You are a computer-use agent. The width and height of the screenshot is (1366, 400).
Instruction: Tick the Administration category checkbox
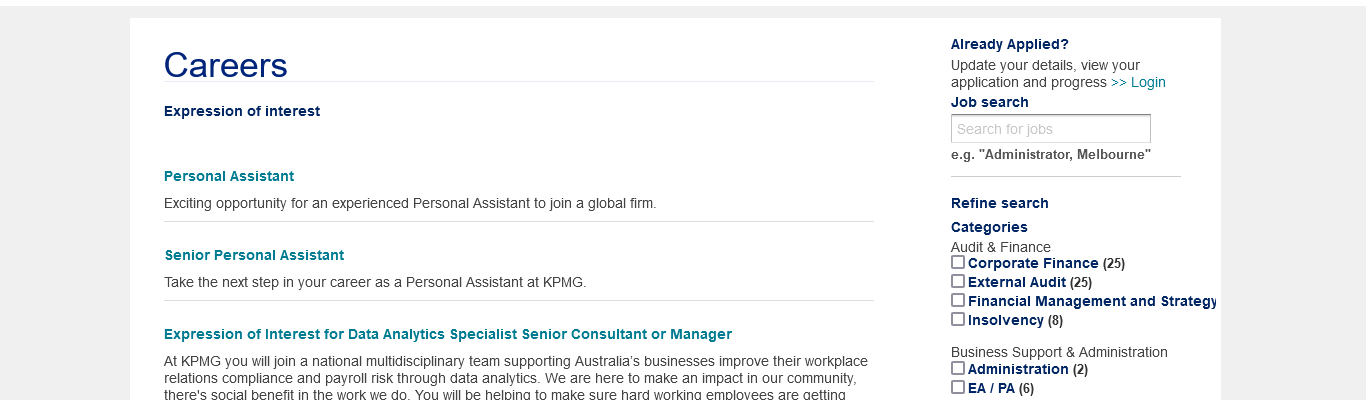[958, 368]
